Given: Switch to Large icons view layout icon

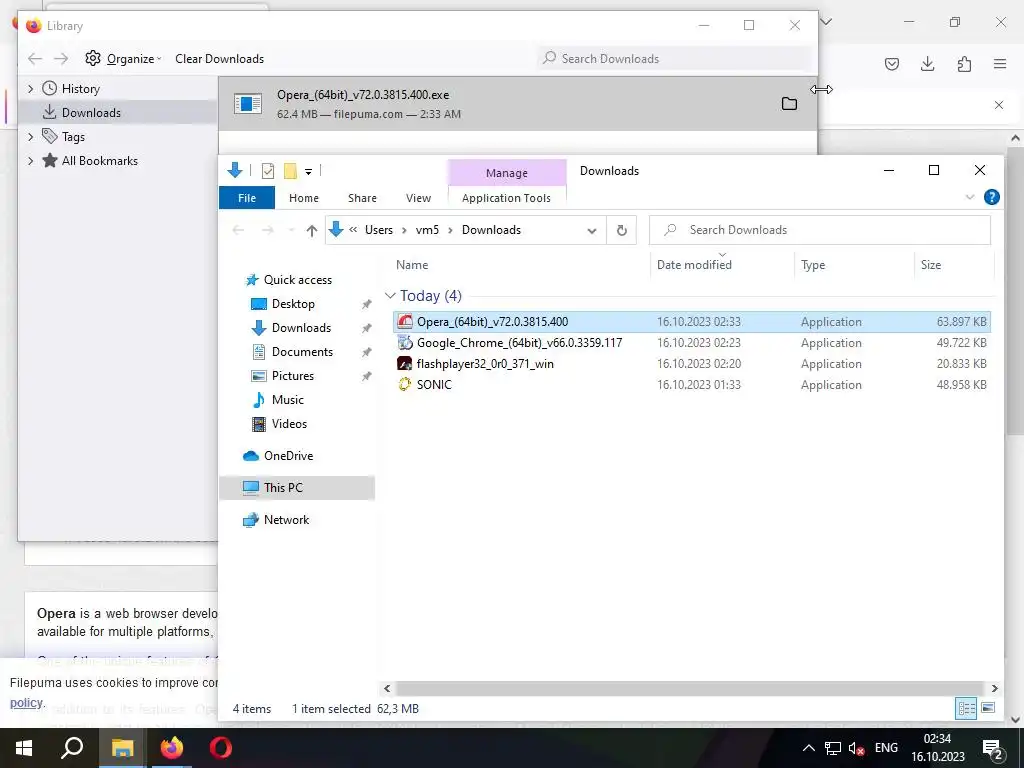Looking at the screenshot, I should click(988, 709).
